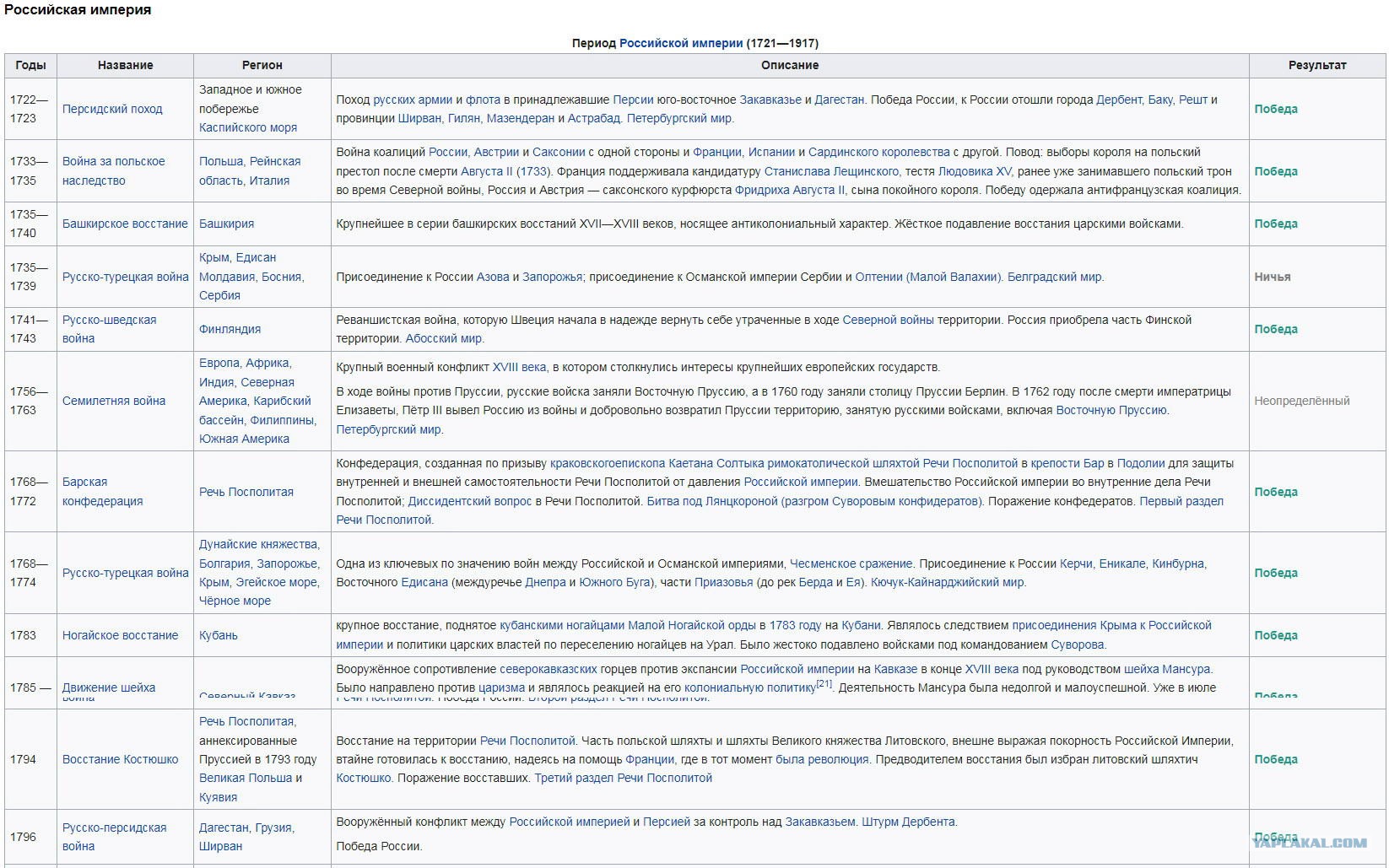Open the Битва под Лянцкороной link
Viewport: 1389px width, 868px height.
[712, 501]
